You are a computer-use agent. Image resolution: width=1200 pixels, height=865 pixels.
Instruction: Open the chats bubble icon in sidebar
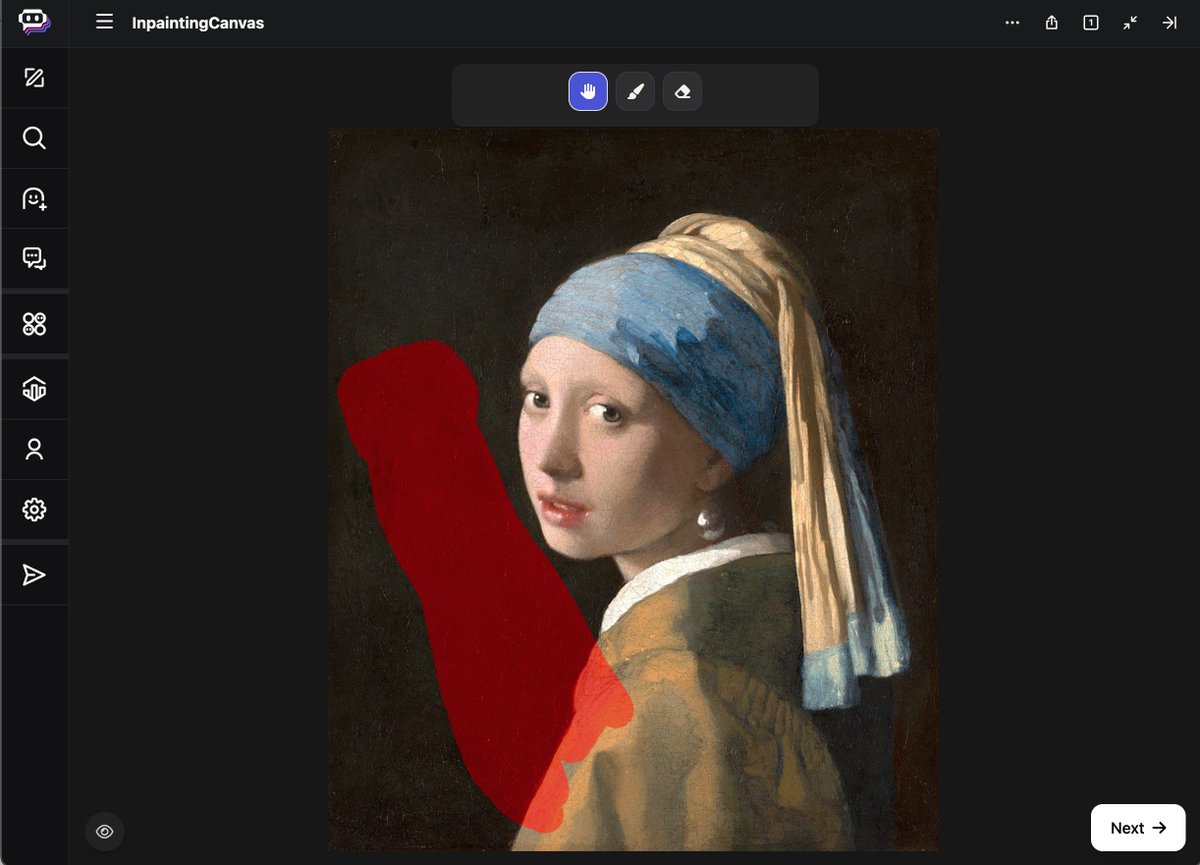(x=34, y=259)
